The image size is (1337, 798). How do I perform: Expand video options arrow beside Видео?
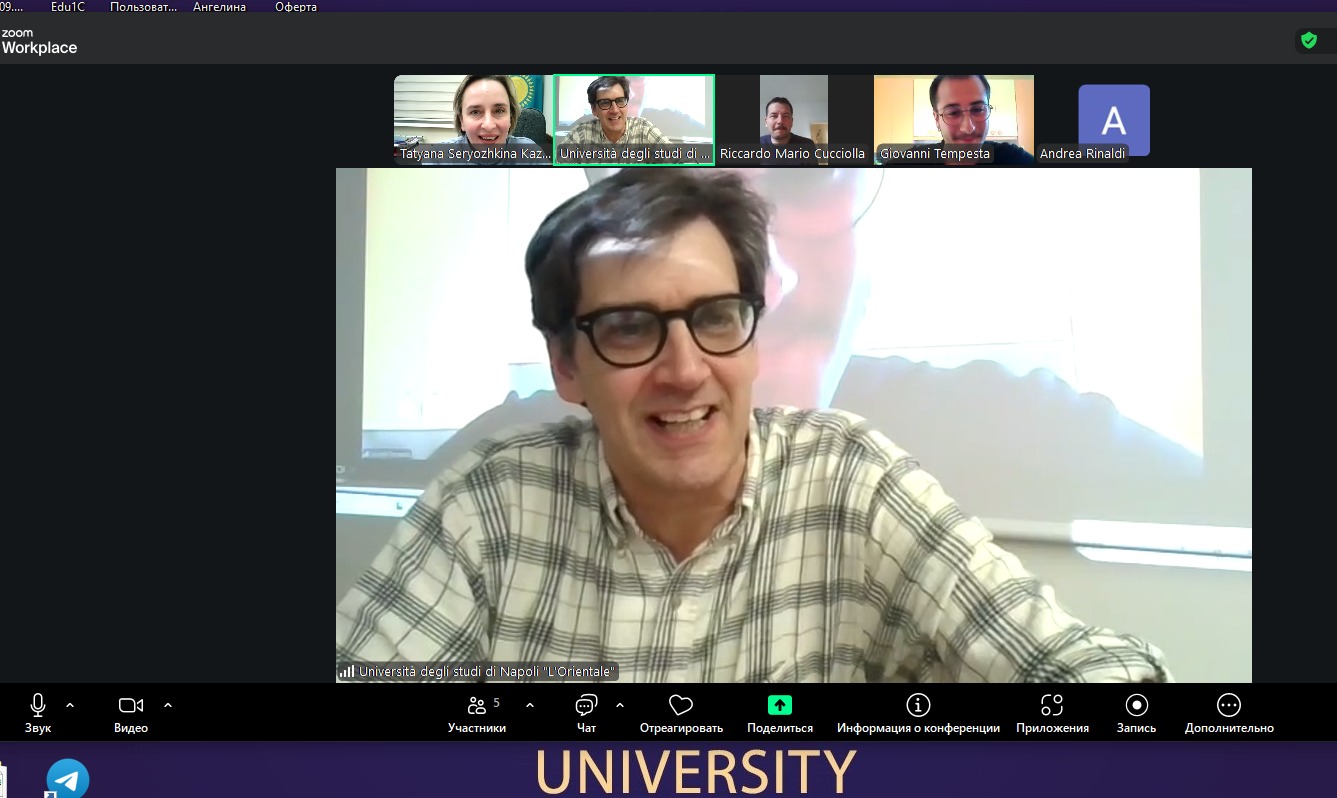click(168, 705)
